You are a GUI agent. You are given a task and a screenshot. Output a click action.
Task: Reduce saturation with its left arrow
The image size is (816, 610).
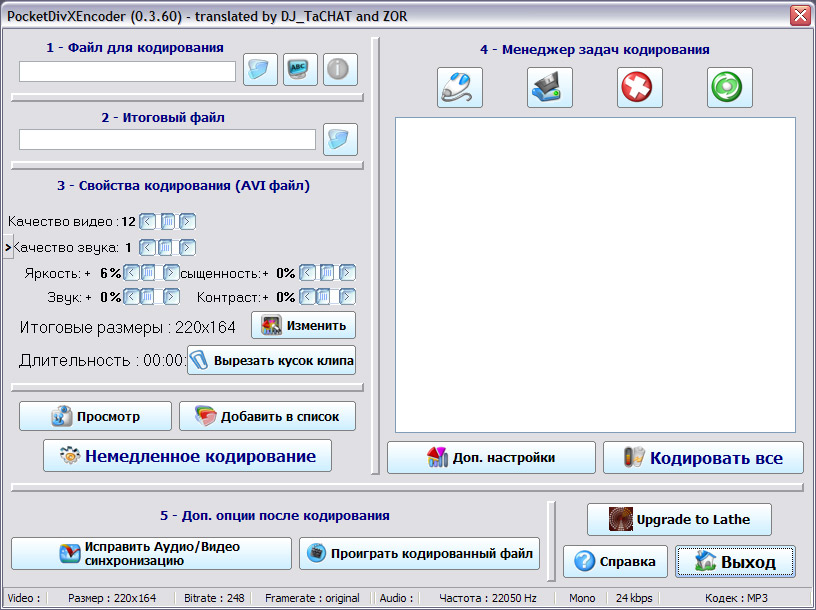coord(308,272)
